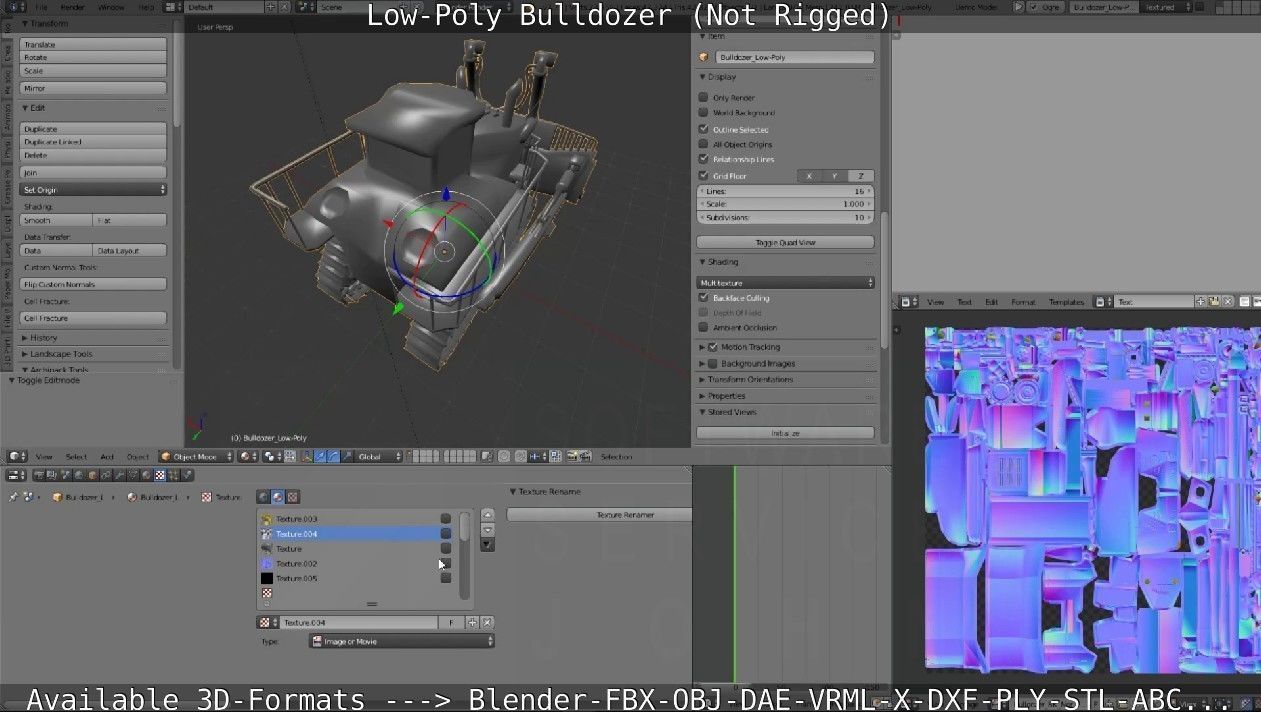
Task: Open the texture browse icon beside Texture.004
Action: coord(266,622)
